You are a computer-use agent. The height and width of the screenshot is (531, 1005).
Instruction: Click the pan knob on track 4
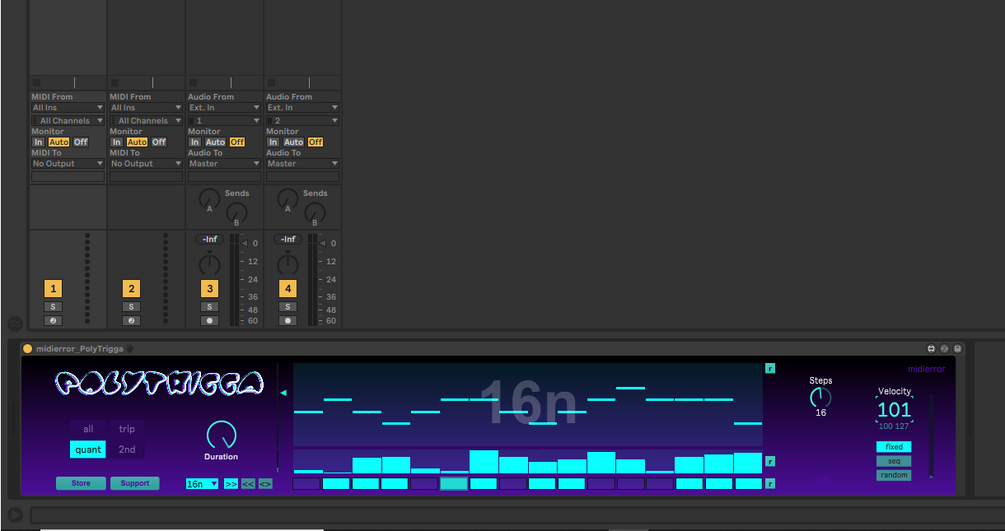(x=288, y=264)
